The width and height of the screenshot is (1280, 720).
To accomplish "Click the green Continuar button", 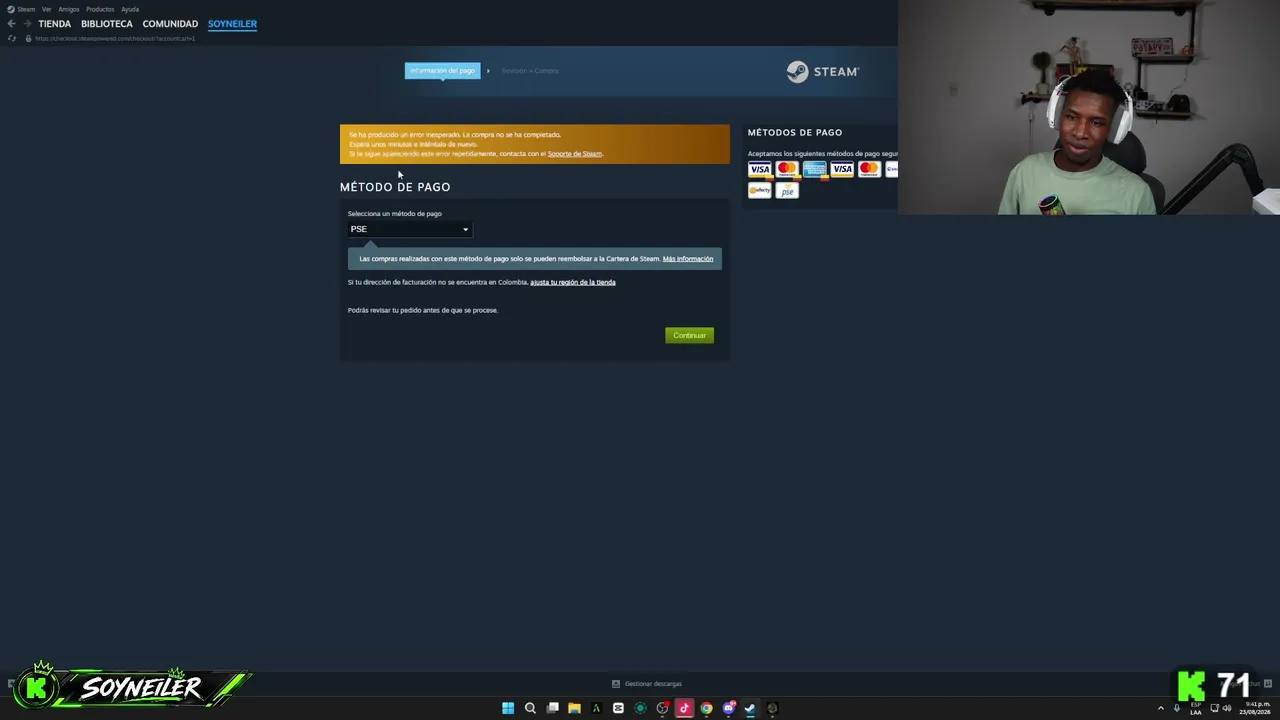I will coord(689,335).
